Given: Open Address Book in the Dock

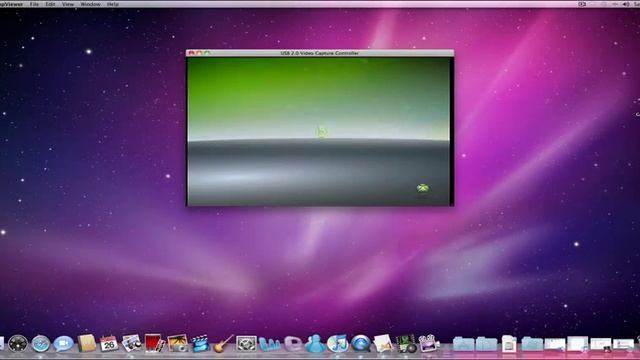Looking at the screenshot, I should pyautogui.click(x=87, y=343).
